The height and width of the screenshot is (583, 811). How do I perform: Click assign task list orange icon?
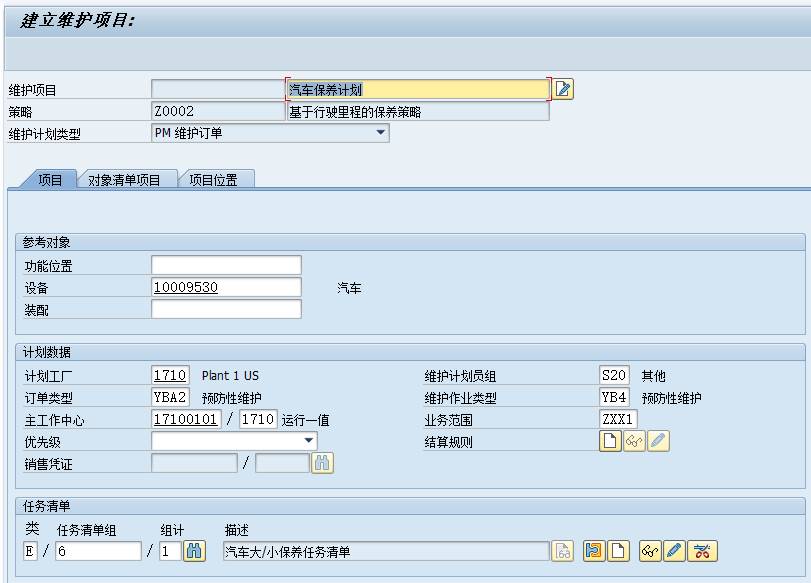(594, 551)
